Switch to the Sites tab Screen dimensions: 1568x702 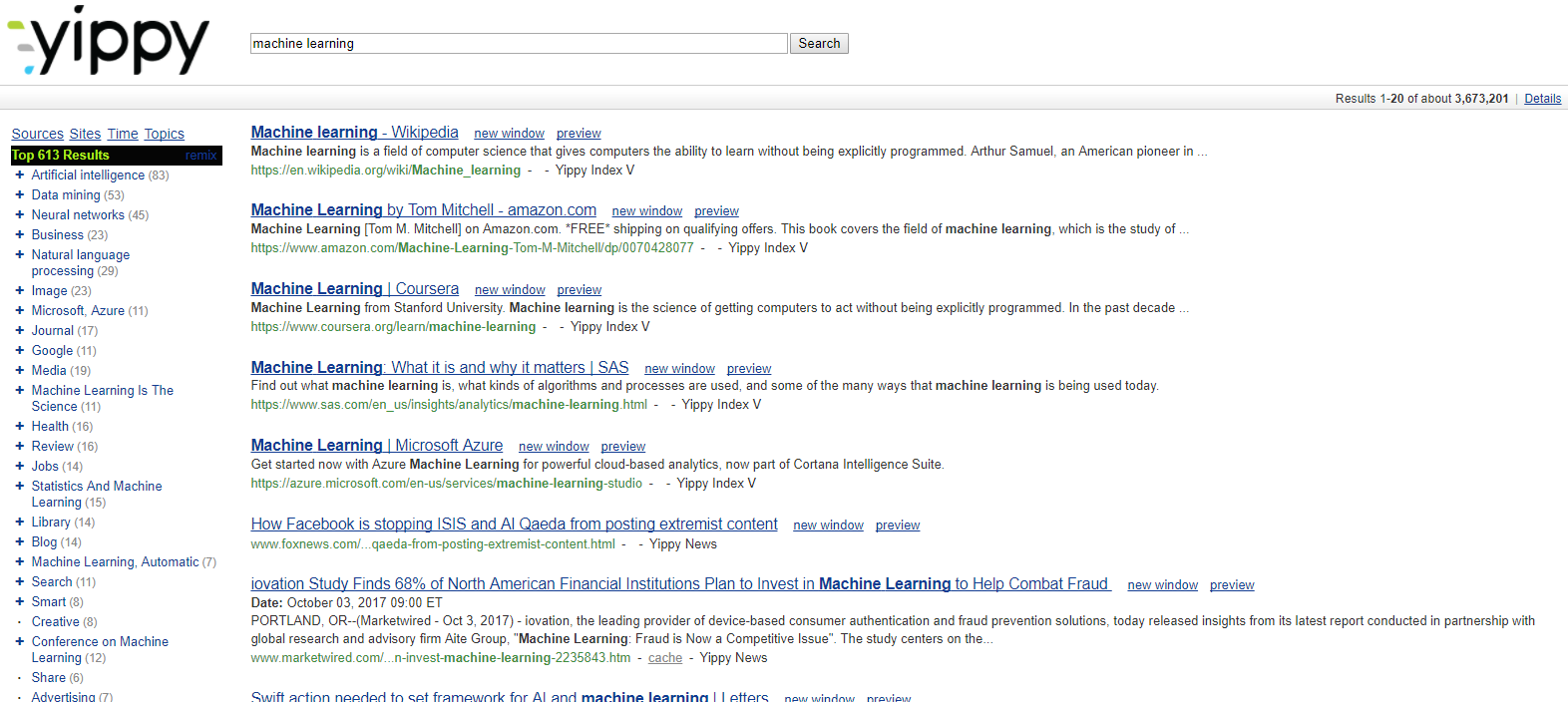tap(85, 134)
